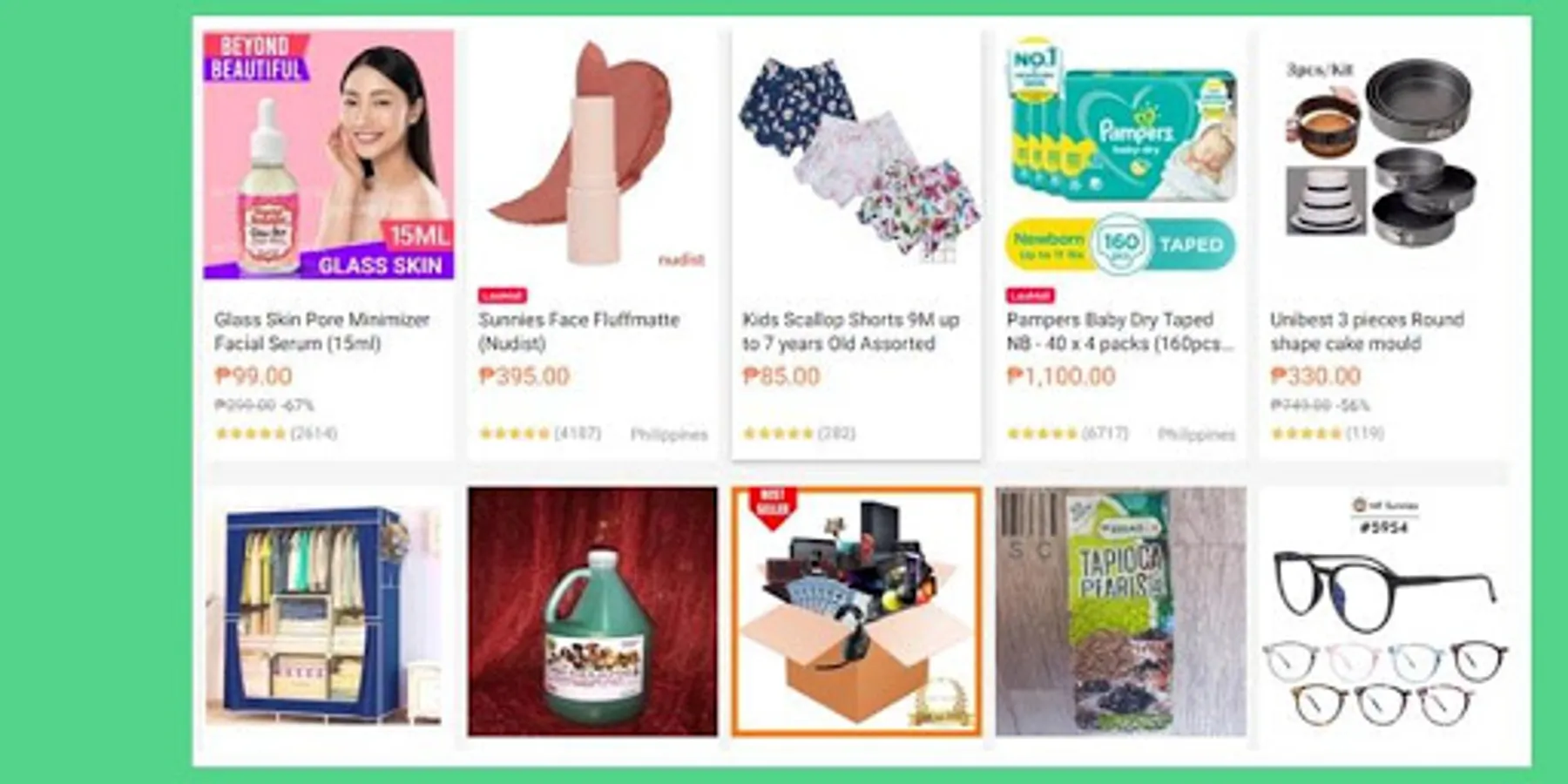Click the Kids Scallop Shorts product title
Screen dimensions: 1568x784
click(x=851, y=331)
